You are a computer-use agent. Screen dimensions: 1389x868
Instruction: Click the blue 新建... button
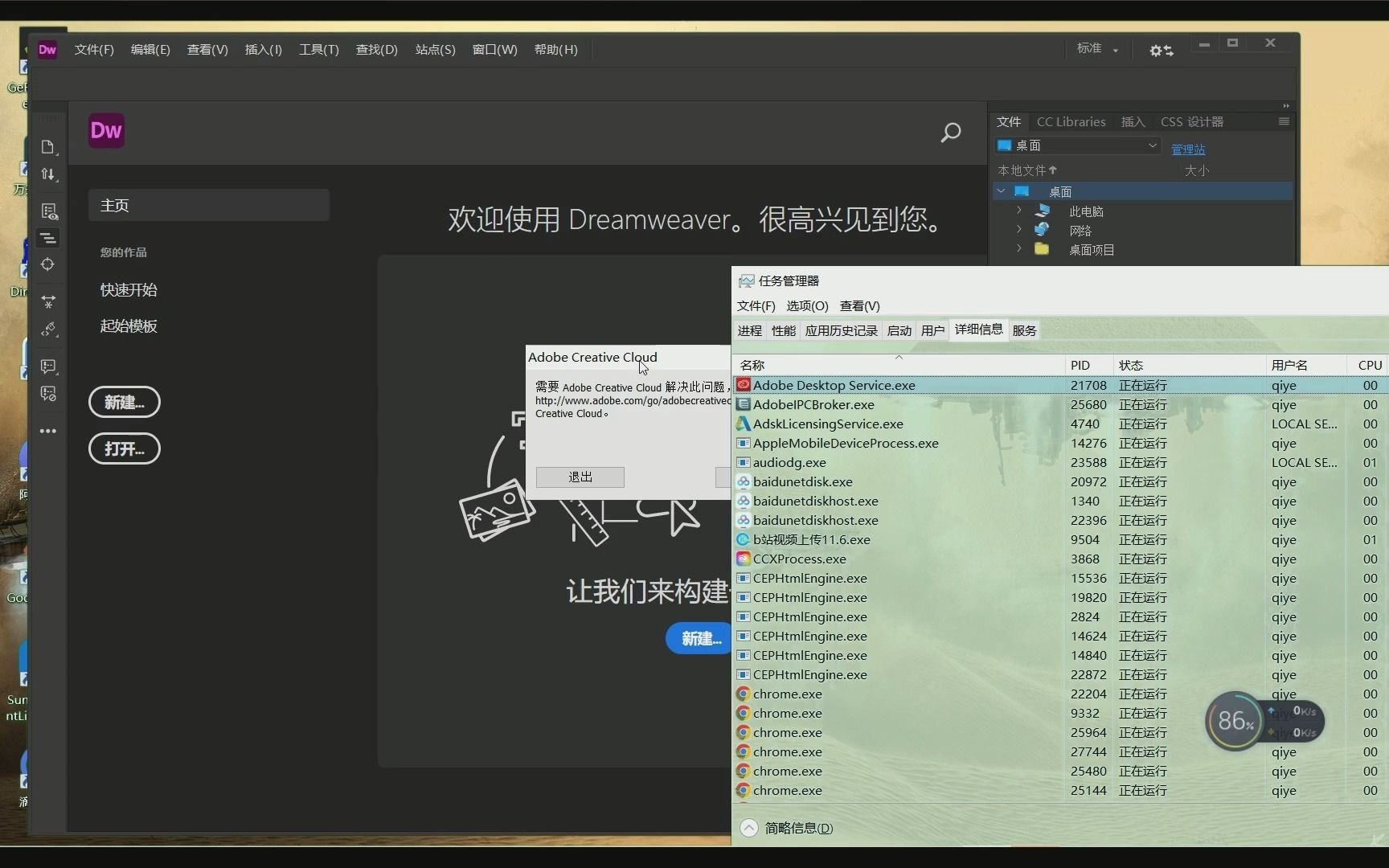click(x=700, y=638)
